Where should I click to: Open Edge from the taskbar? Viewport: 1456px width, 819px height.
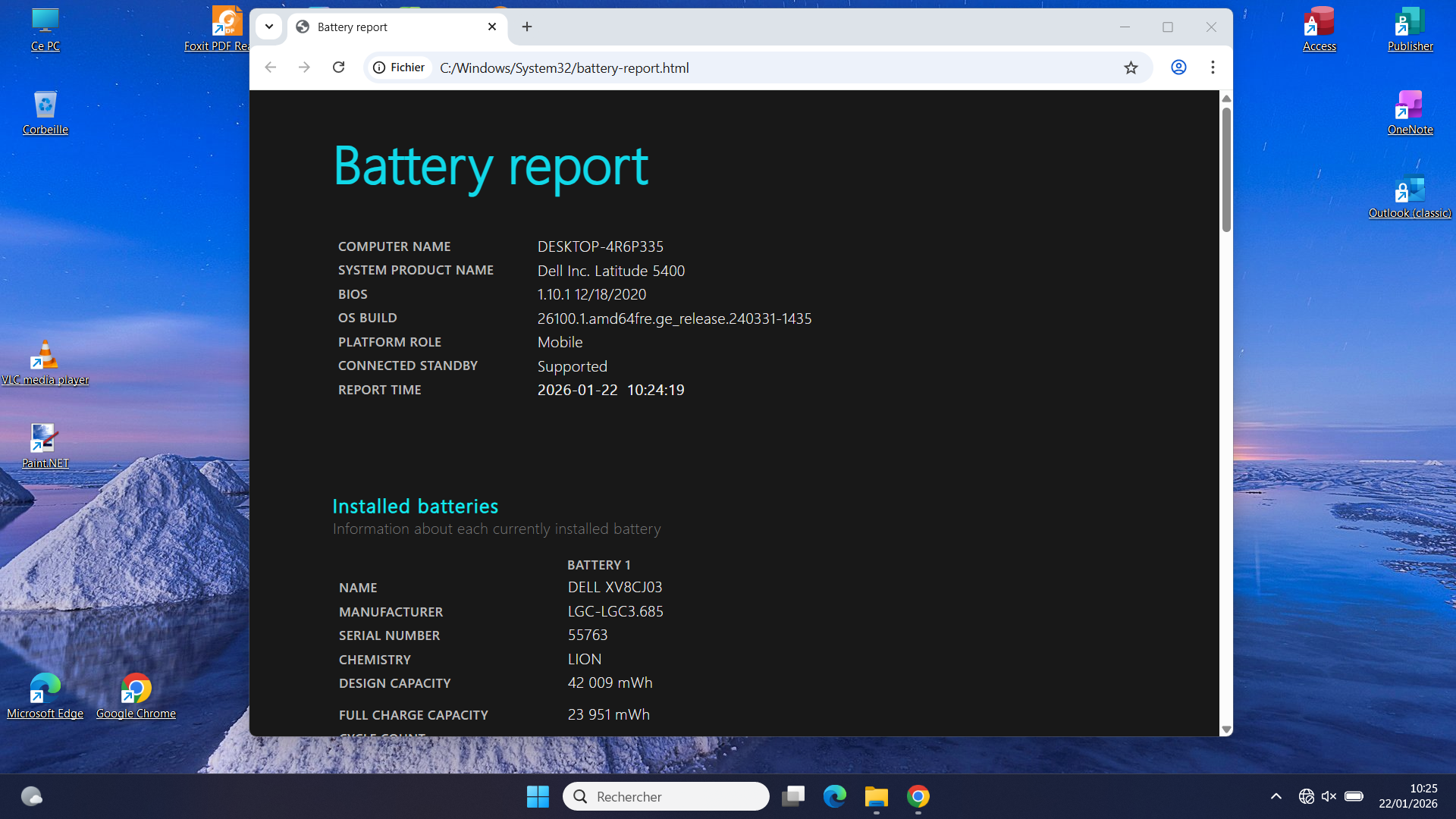(x=835, y=796)
